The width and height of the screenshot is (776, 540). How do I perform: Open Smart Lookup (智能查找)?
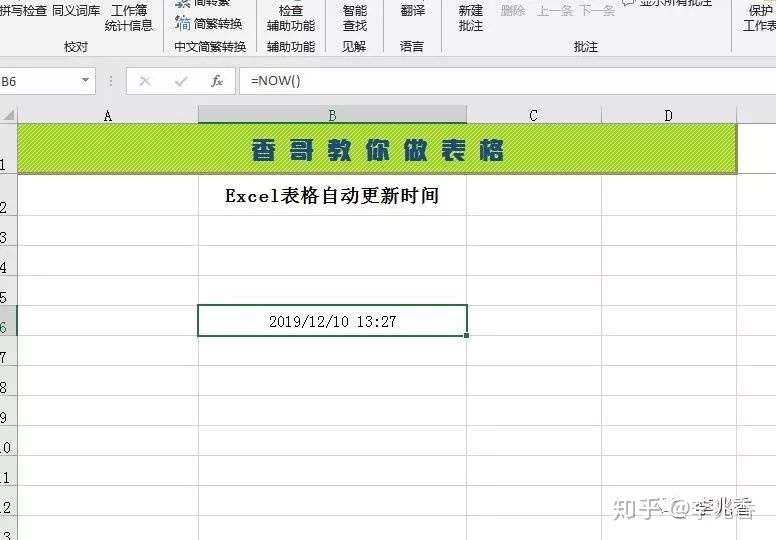(x=355, y=18)
